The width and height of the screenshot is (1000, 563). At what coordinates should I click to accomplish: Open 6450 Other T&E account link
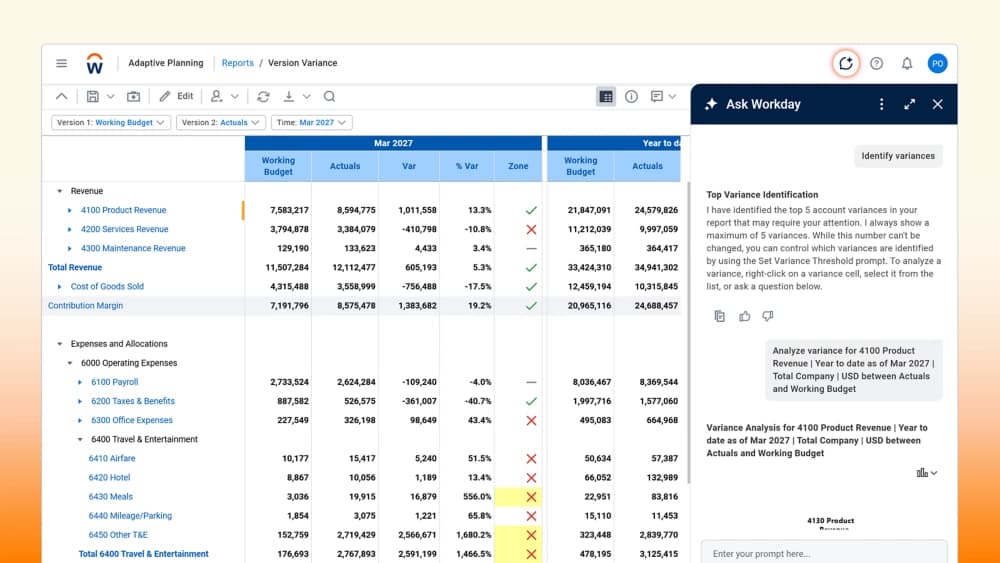coord(118,535)
